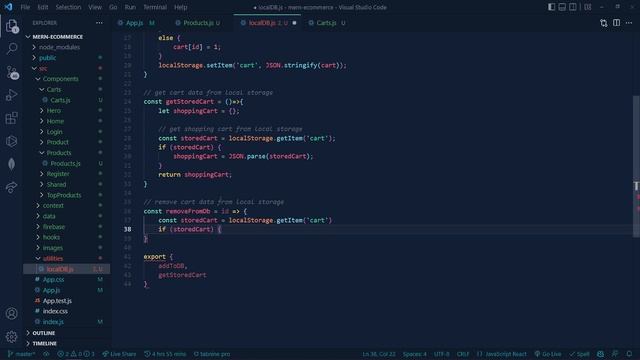Open the Search view in the activity bar
This screenshot has height=360, width=640.
coord(12,49)
